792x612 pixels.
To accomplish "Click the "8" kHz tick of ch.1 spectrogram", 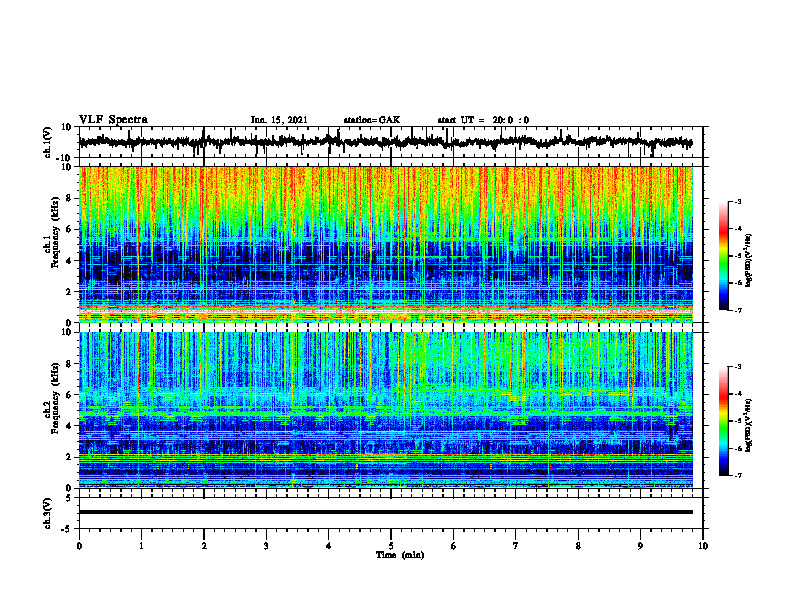I will click(x=70, y=198).
